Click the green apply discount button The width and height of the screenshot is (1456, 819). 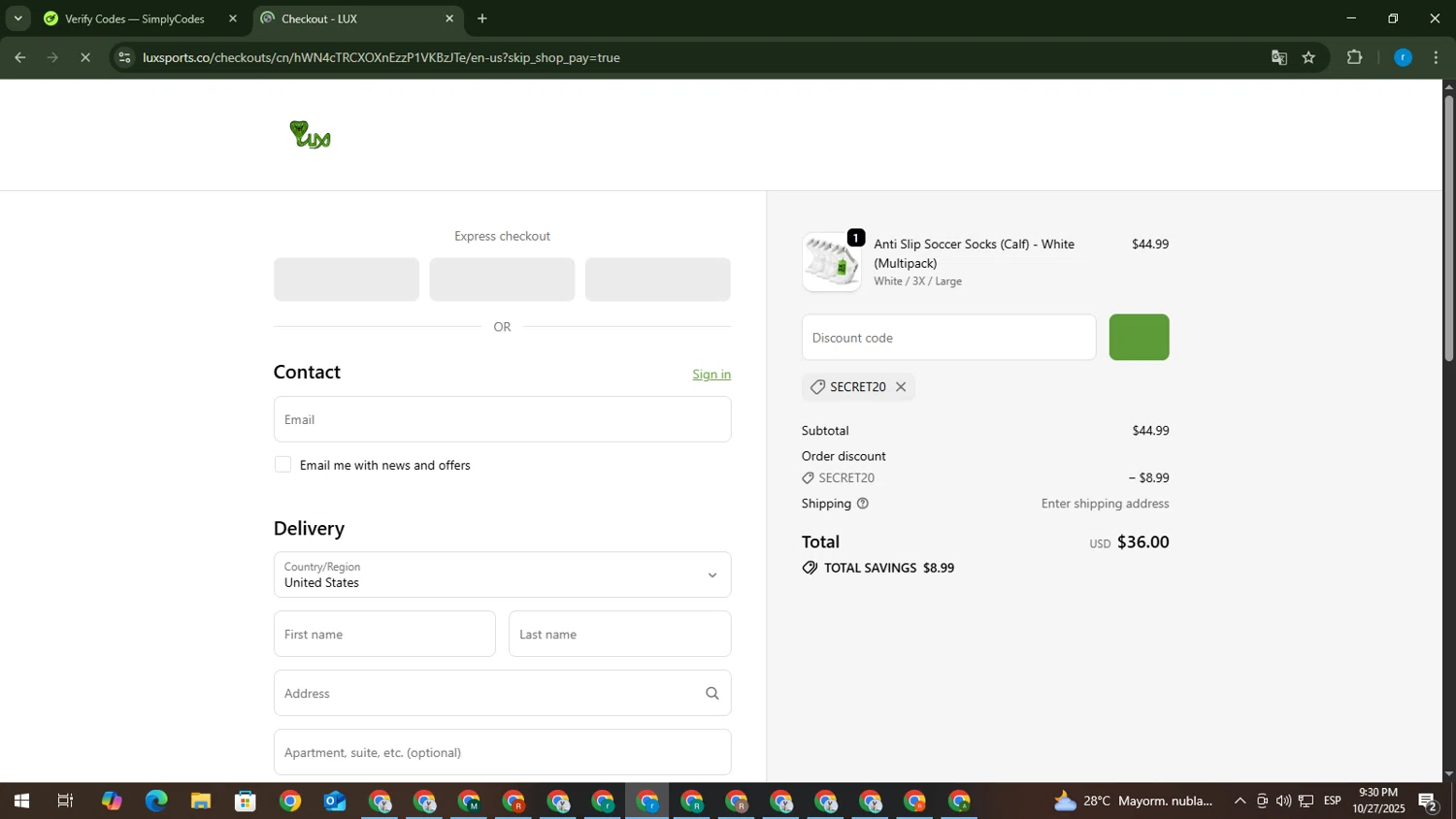pos(1139,337)
